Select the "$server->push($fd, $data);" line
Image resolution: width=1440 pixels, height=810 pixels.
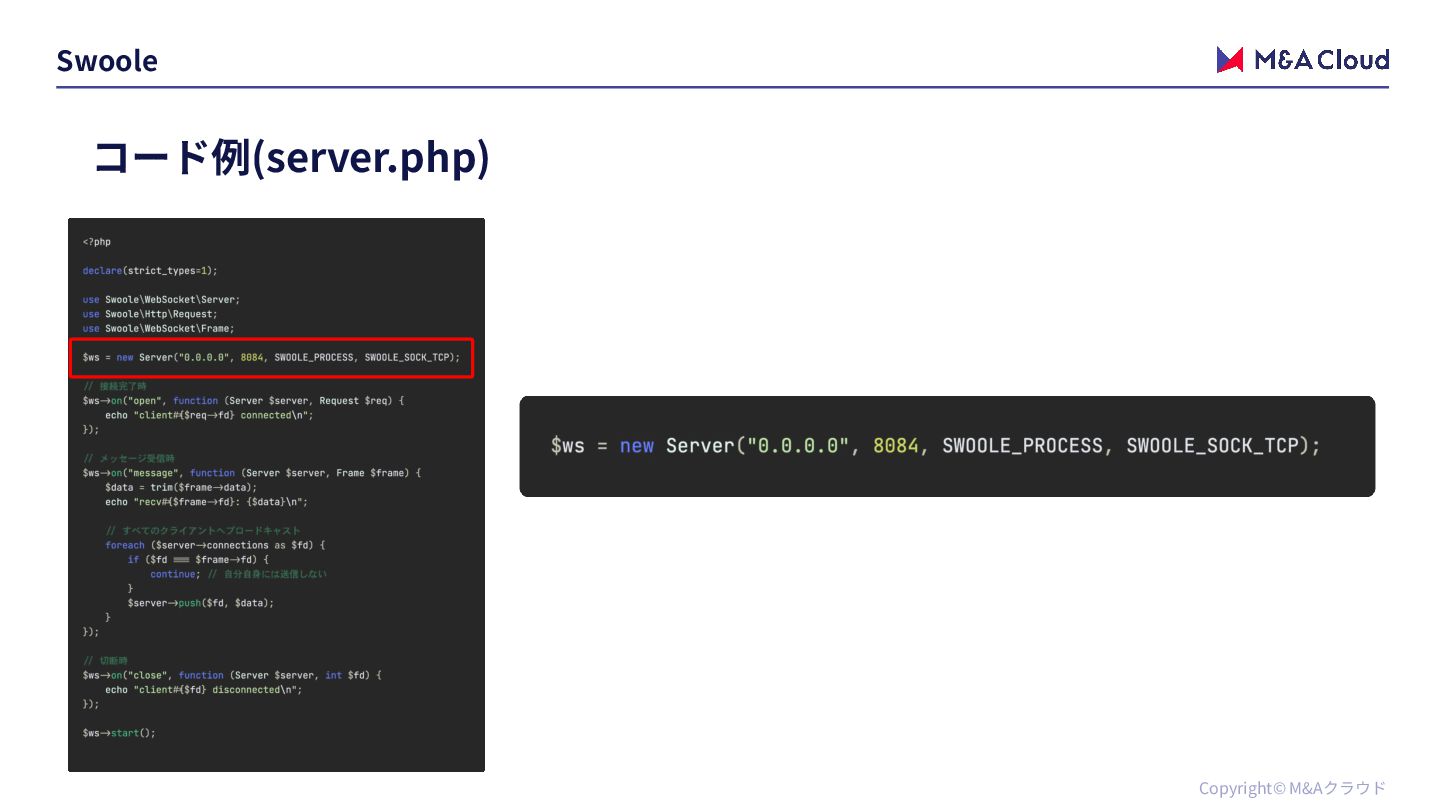click(x=200, y=603)
